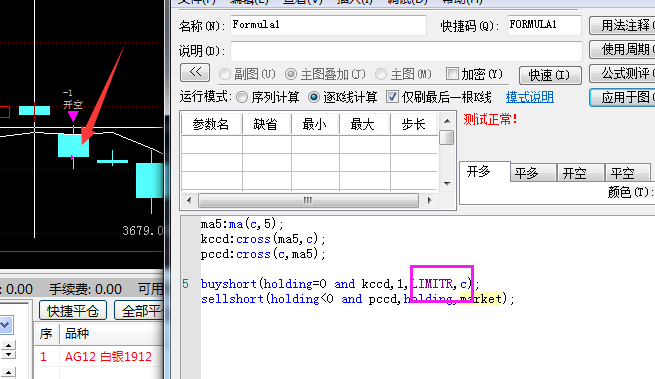This screenshot has width=655, height=379.
Task: Click the 最大 column header
Action: click(x=364, y=124)
